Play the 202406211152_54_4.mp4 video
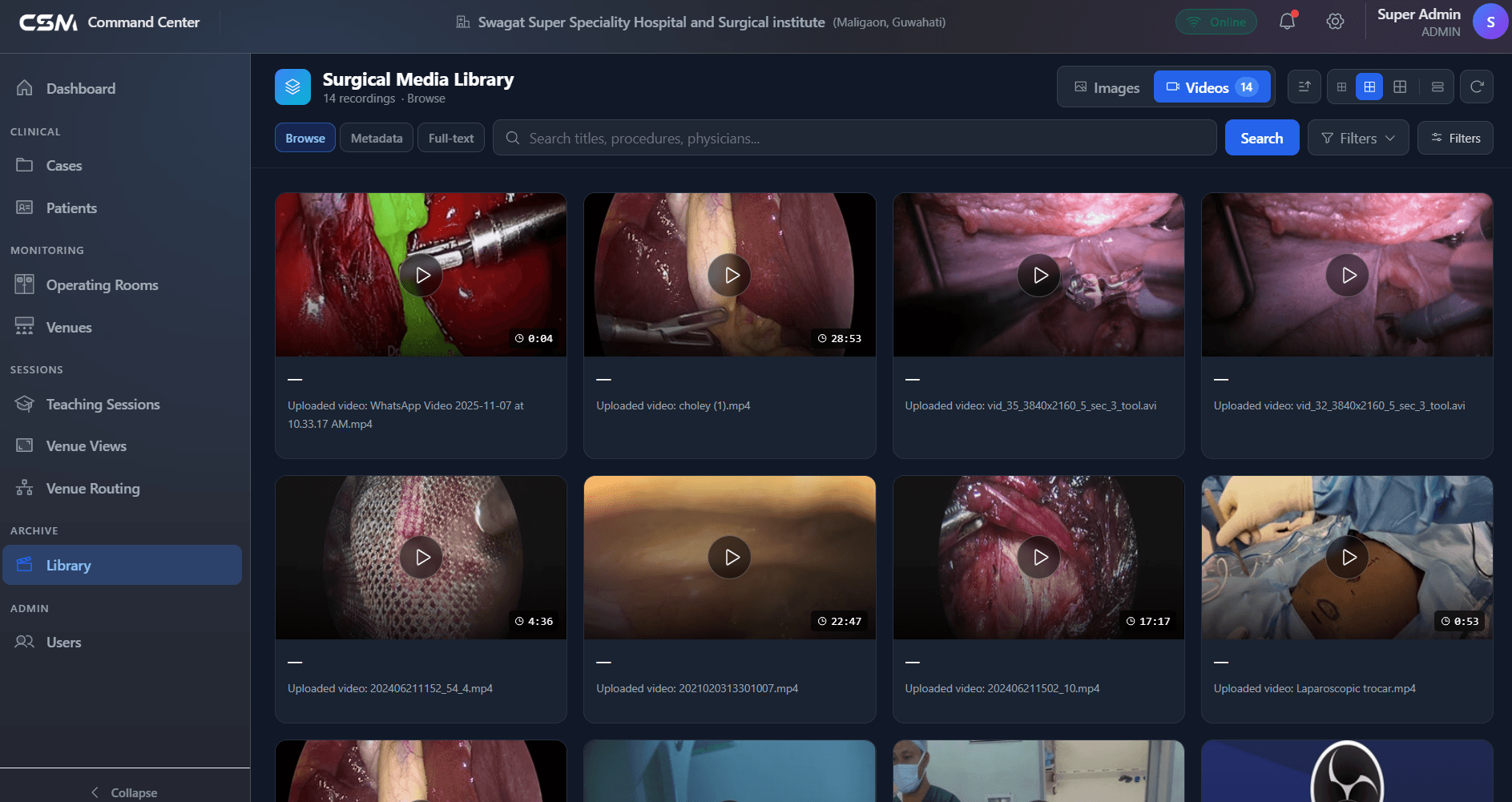Image resolution: width=1512 pixels, height=802 pixels. click(421, 557)
